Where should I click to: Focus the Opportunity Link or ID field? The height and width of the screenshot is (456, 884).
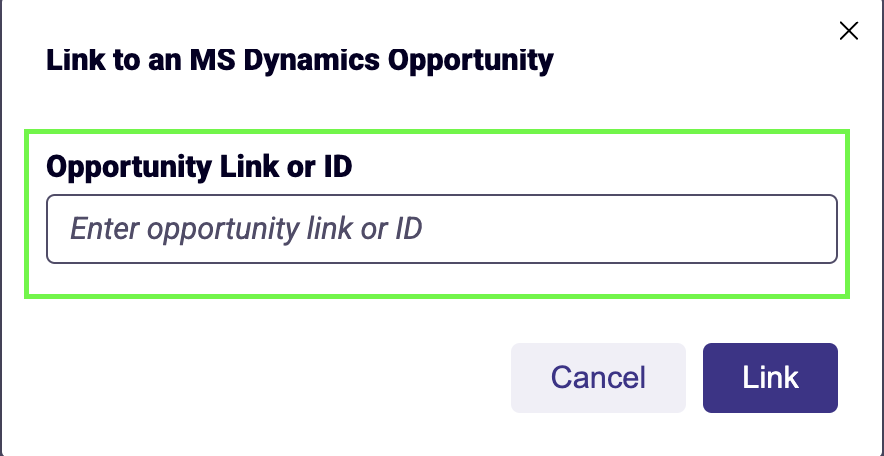coord(442,229)
